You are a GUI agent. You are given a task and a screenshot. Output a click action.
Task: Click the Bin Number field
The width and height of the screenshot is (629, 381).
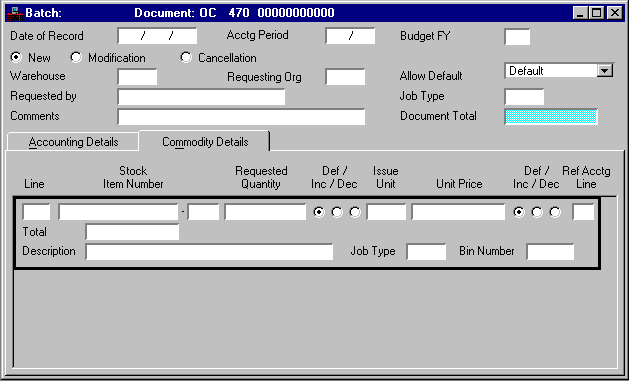coord(550,252)
